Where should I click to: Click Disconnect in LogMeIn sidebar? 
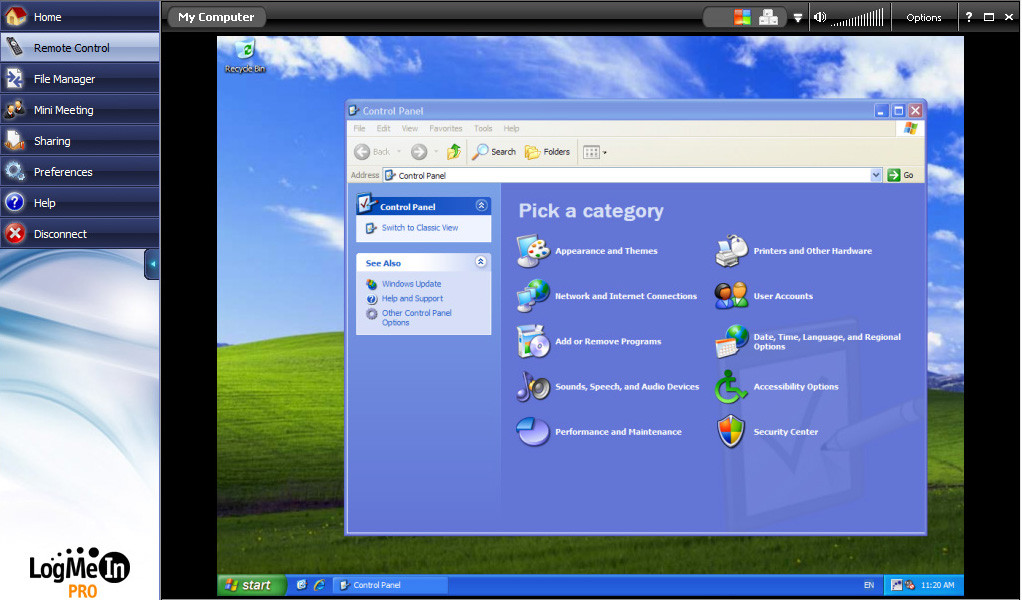(x=80, y=233)
